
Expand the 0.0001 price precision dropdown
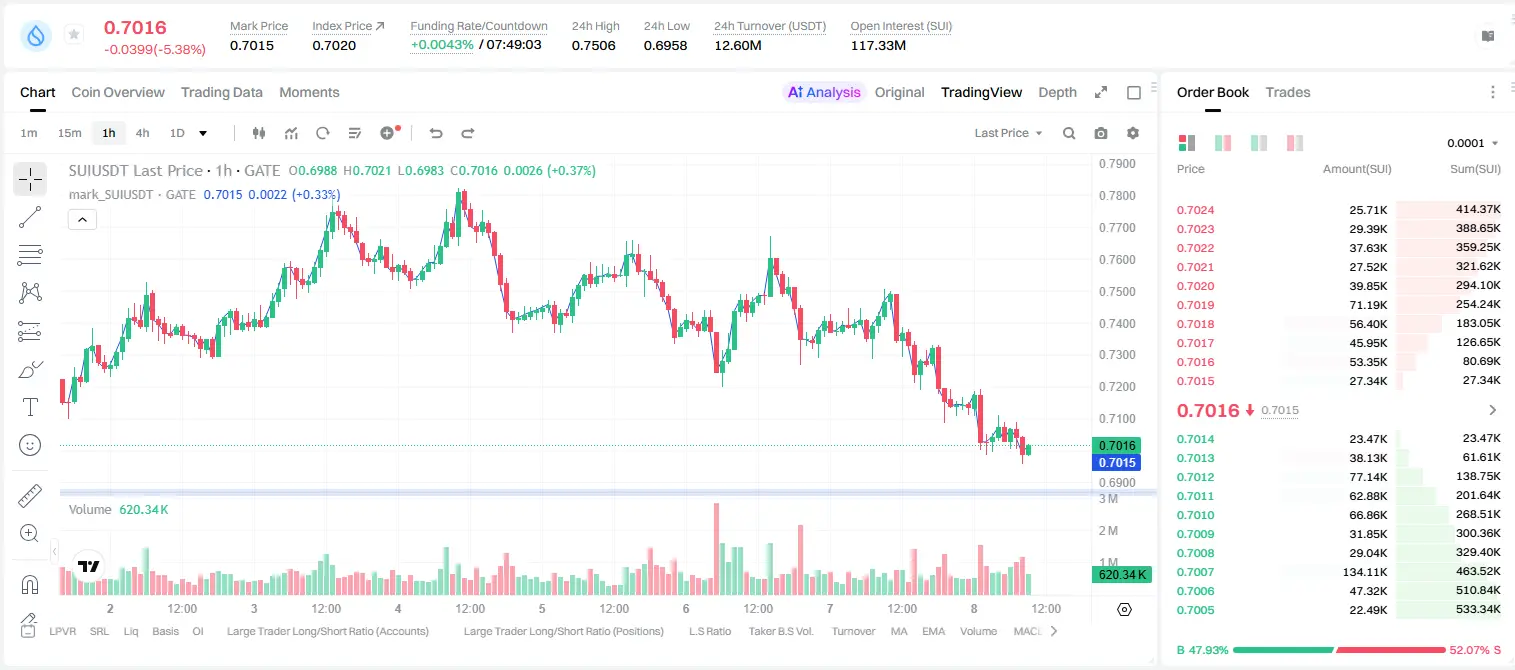(1472, 143)
